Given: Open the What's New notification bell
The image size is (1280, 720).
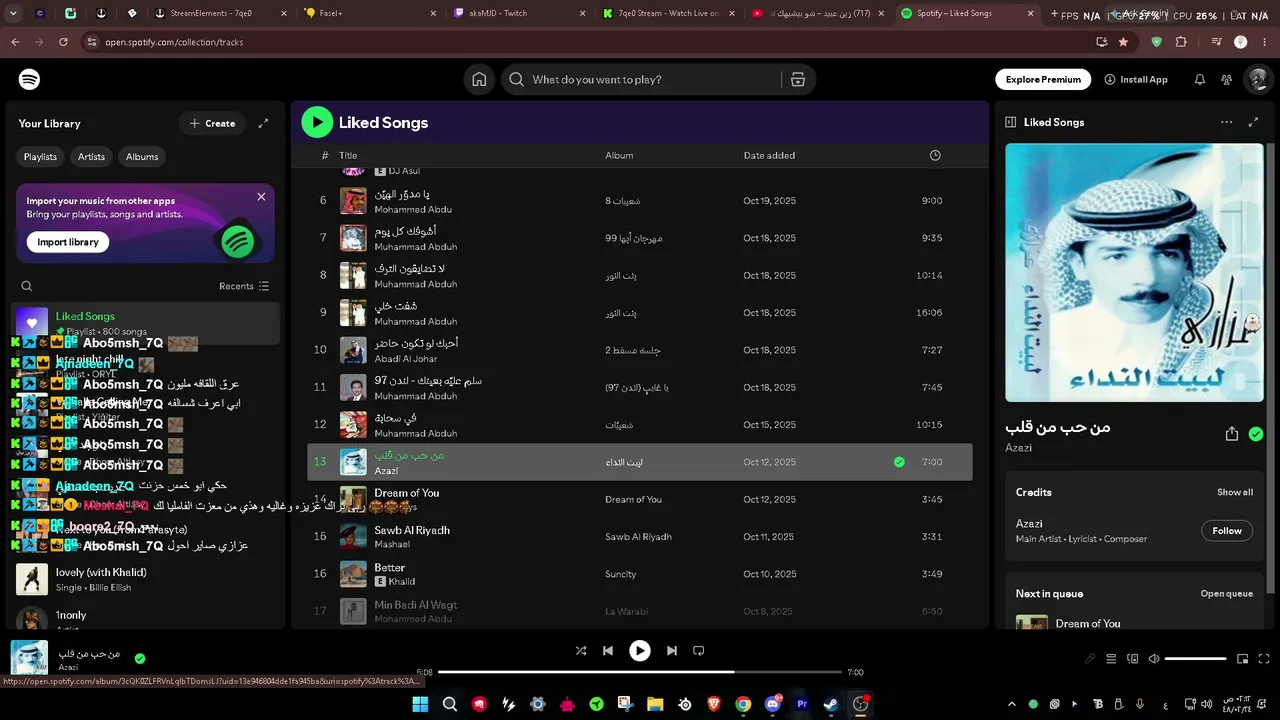Looking at the screenshot, I should [x=1200, y=80].
